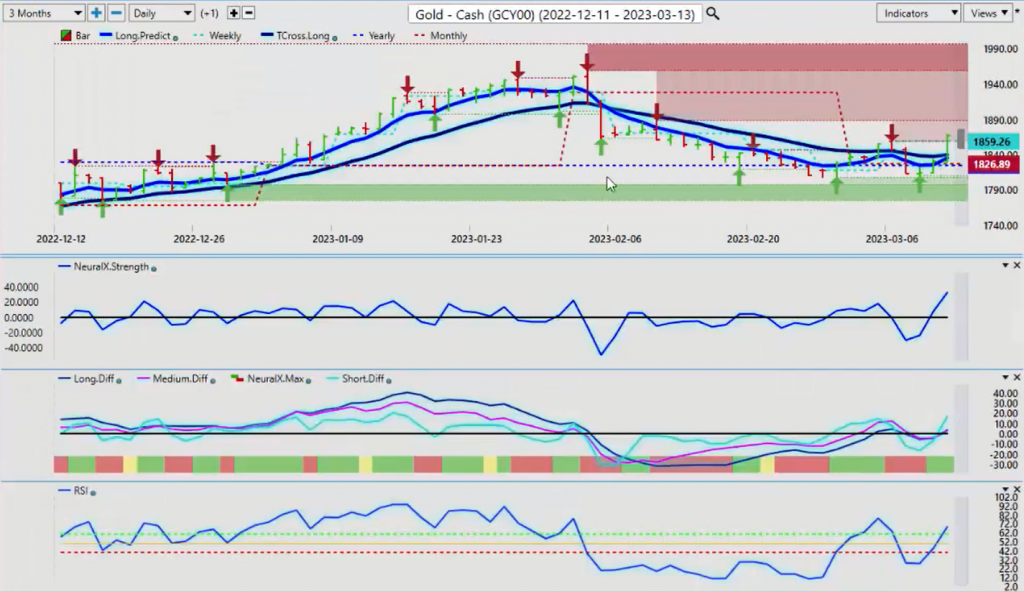Click the blue plus zoom-in button
The height and width of the screenshot is (592, 1024).
click(x=96, y=13)
